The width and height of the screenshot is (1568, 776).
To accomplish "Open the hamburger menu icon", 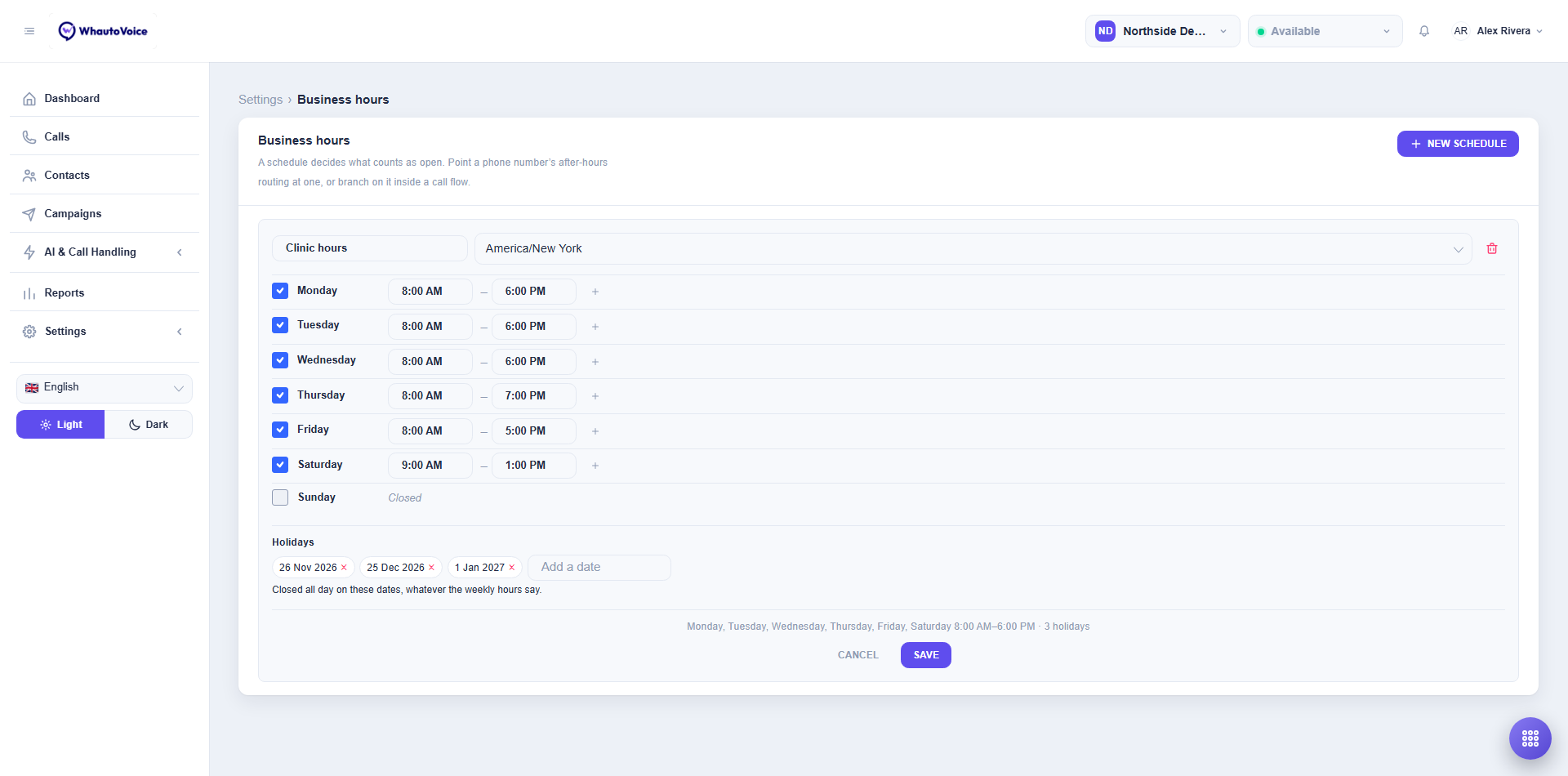I will [29, 31].
